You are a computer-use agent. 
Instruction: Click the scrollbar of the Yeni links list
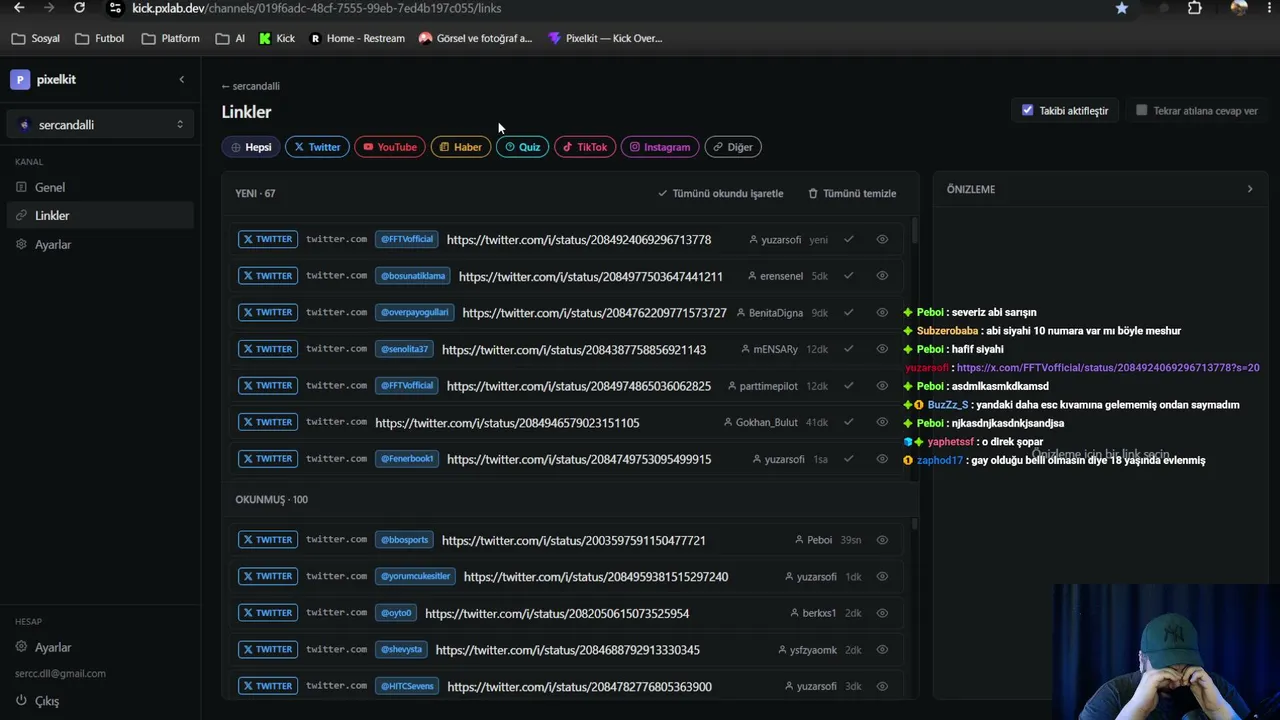point(914,232)
